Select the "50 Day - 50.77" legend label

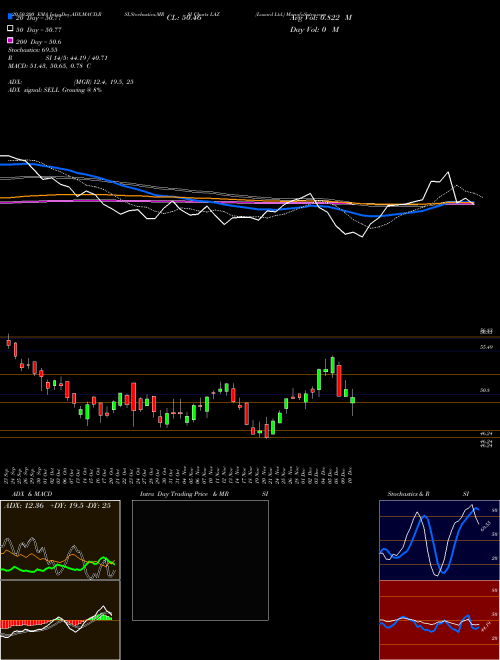39,30
